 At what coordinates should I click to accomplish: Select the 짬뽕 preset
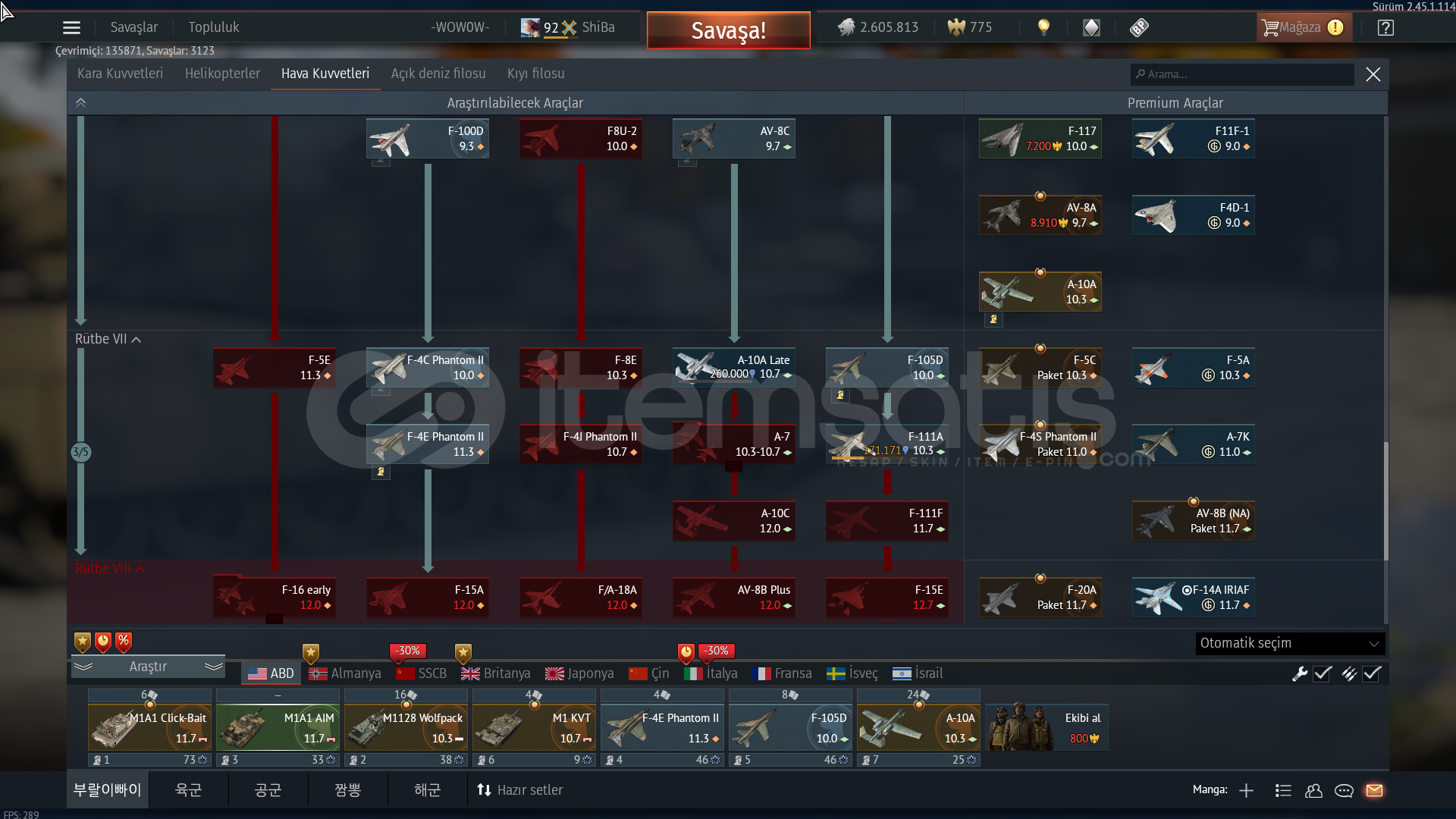coord(348,790)
